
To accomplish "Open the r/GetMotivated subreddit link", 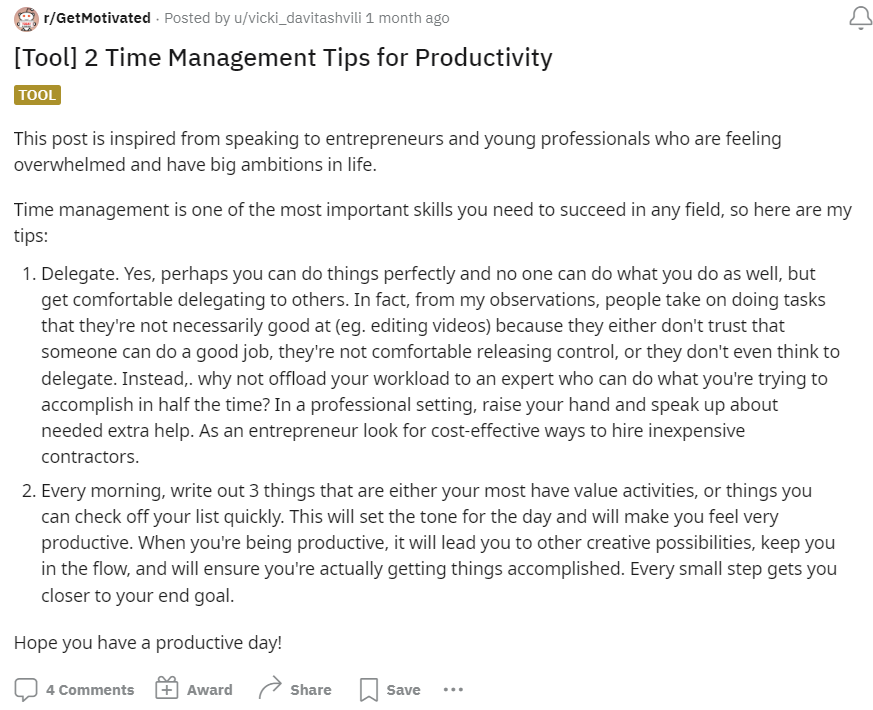I will [97, 18].
